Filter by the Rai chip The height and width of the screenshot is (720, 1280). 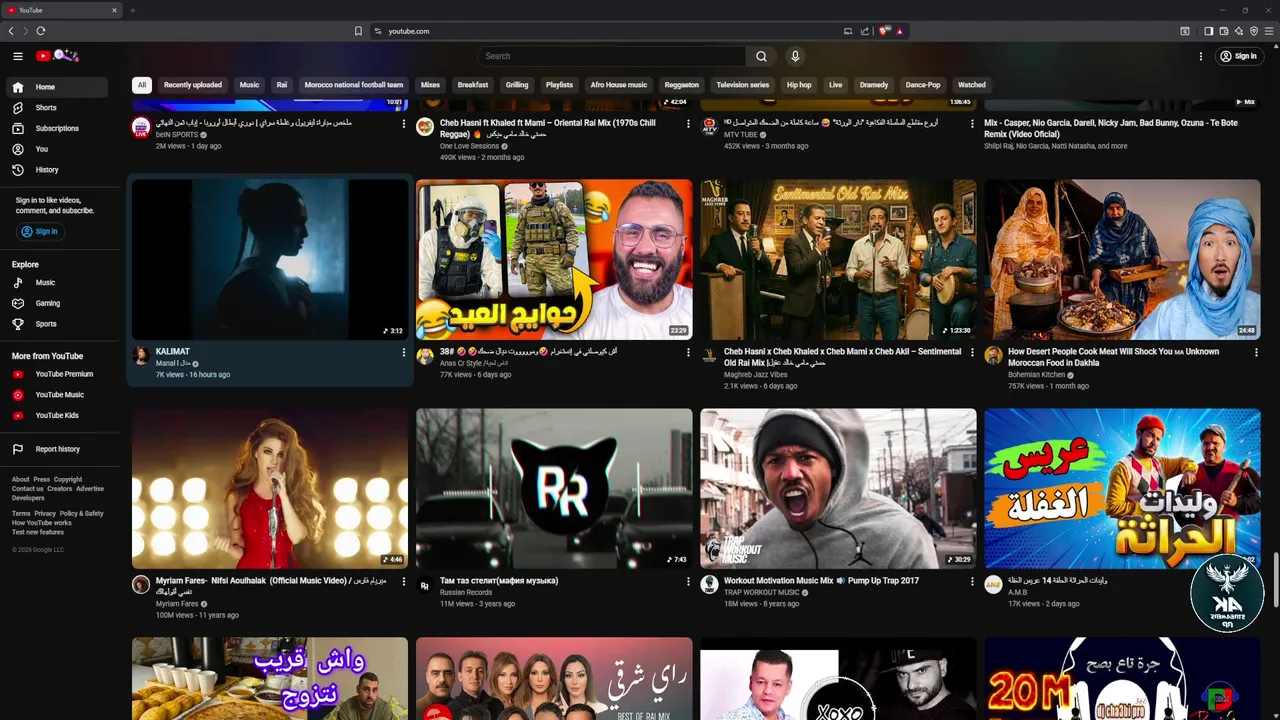[x=282, y=85]
